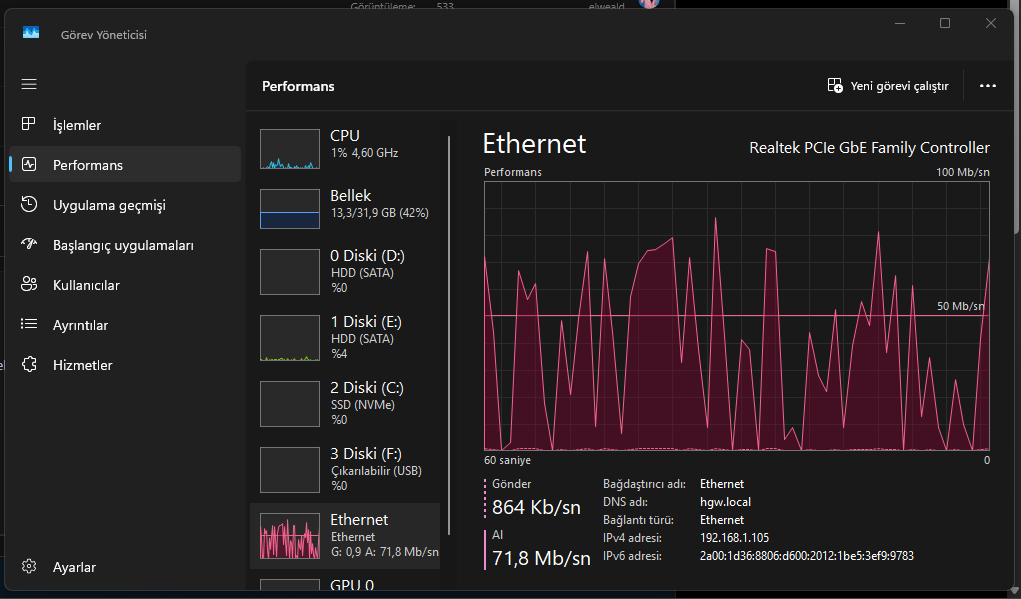Select the 0 Diski (D:) graph thumbnail
The height and width of the screenshot is (599, 1021).
(x=290, y=272)
